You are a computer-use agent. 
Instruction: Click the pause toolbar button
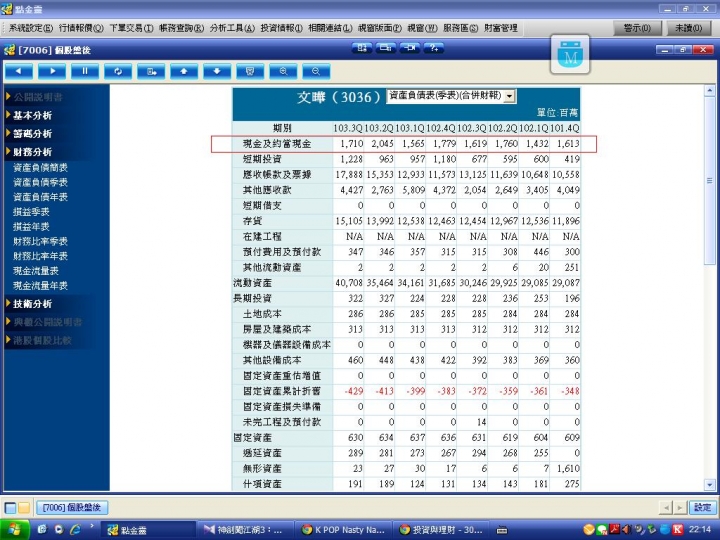point(84,72)
